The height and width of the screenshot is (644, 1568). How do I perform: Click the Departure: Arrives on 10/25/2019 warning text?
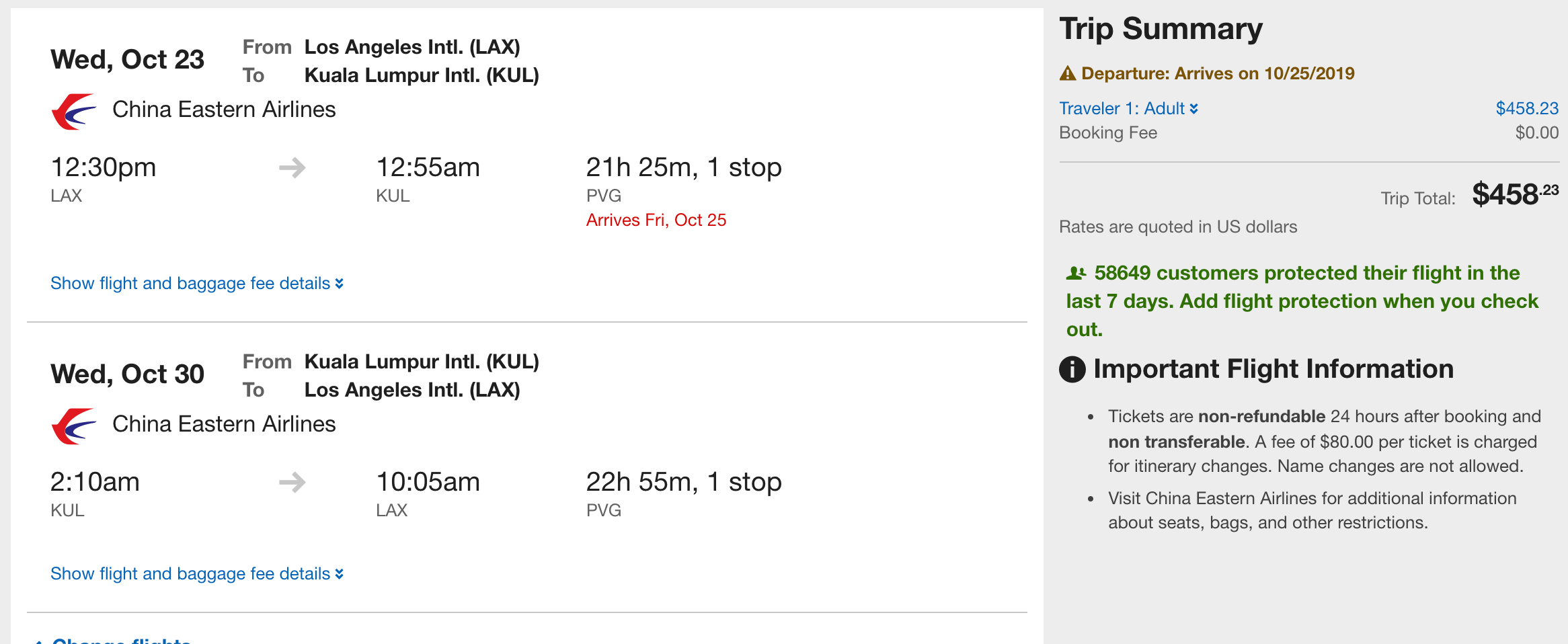1217,73
